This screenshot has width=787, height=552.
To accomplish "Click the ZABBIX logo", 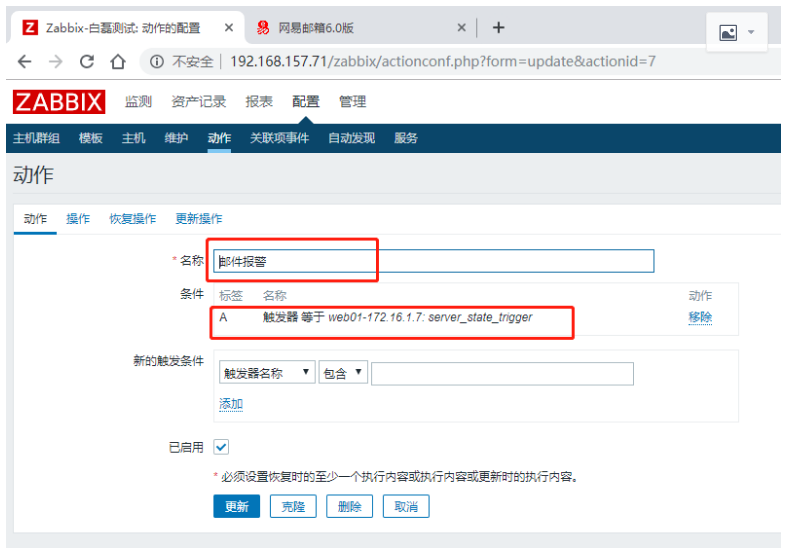I will (x=59, y=102).
